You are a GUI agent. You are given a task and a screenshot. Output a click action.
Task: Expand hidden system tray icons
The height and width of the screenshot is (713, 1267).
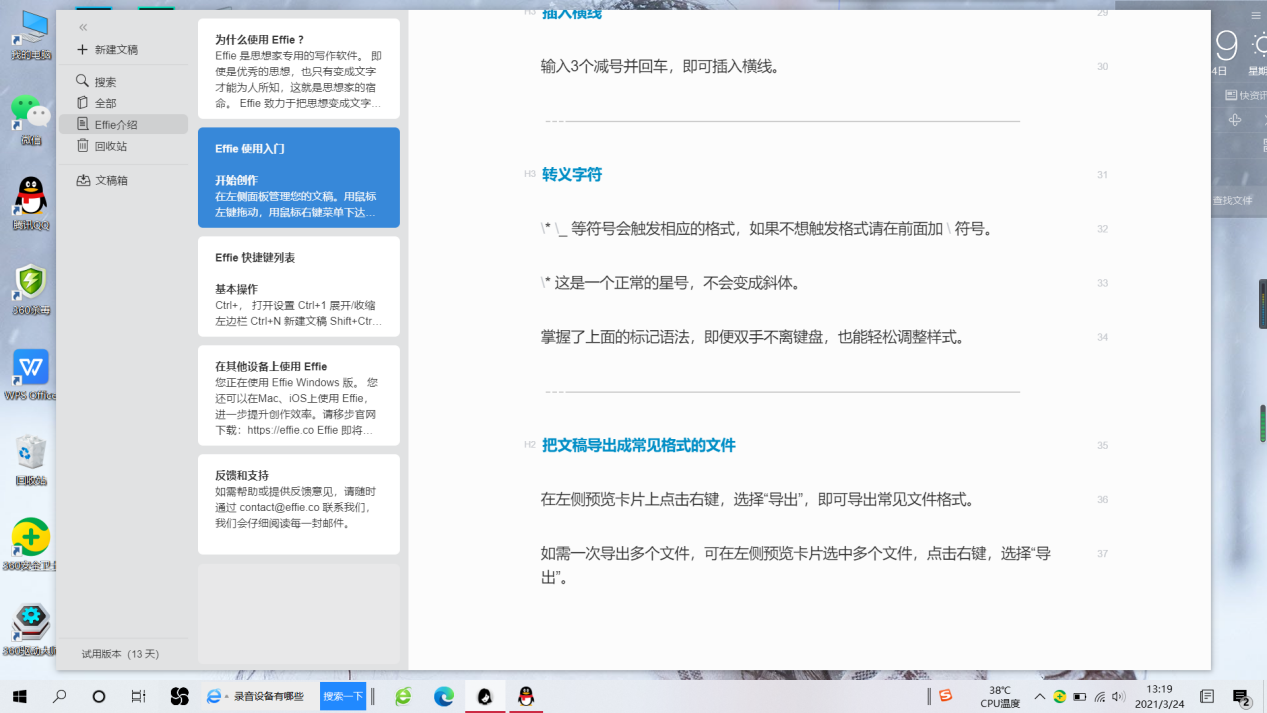[x=1039, y=697]
